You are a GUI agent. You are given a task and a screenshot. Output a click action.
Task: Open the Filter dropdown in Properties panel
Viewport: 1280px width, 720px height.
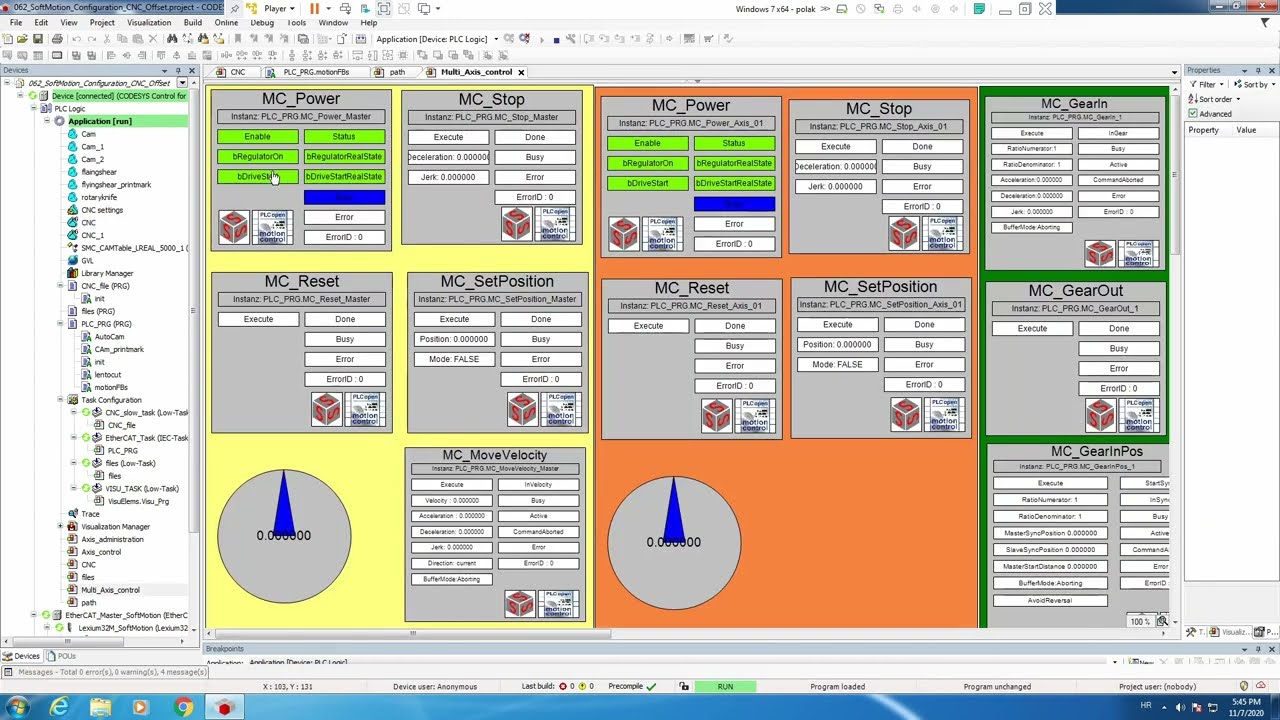pos(1208,85)
